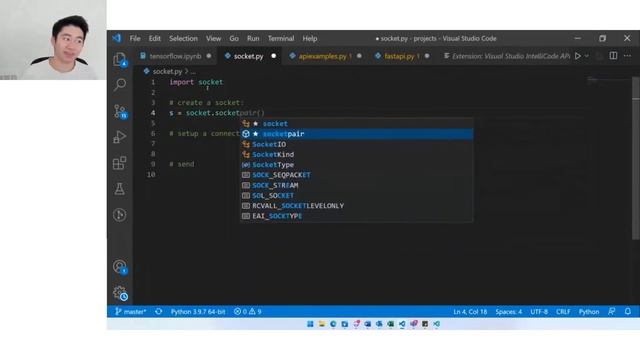Viewport: 640px width, 360px height.
Task: Select the SocketKind suggestion
Action: click(356, 154)
